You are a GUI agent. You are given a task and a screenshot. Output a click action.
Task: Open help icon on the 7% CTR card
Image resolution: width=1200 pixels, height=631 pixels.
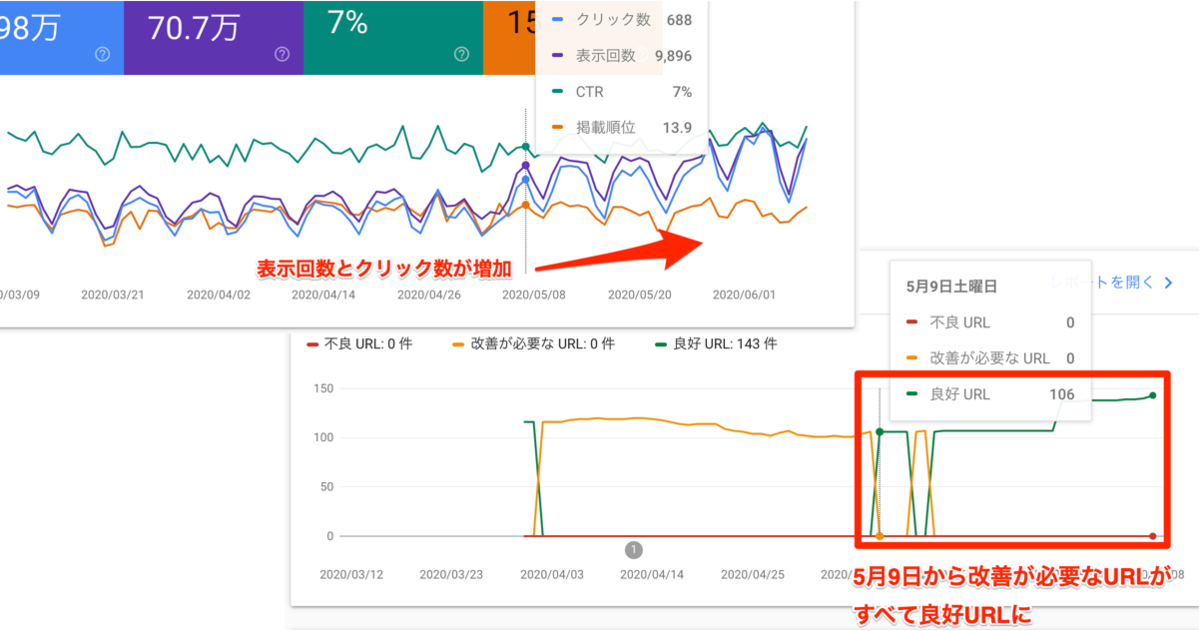pyautogui.click(x=461, y=54)
